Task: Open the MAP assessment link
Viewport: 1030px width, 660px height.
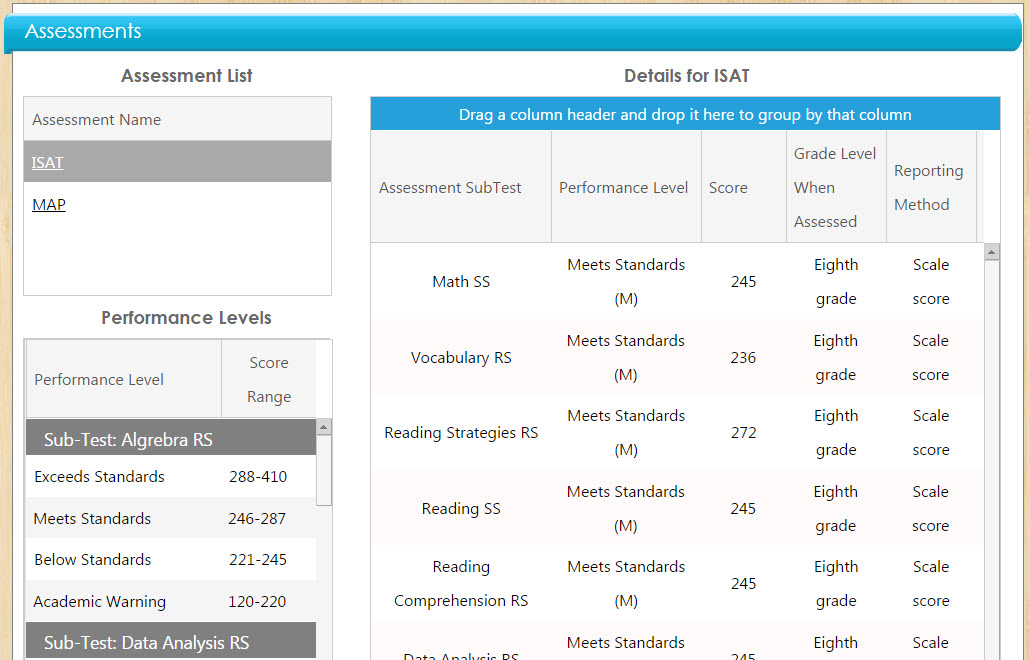Action: [49, 204]
